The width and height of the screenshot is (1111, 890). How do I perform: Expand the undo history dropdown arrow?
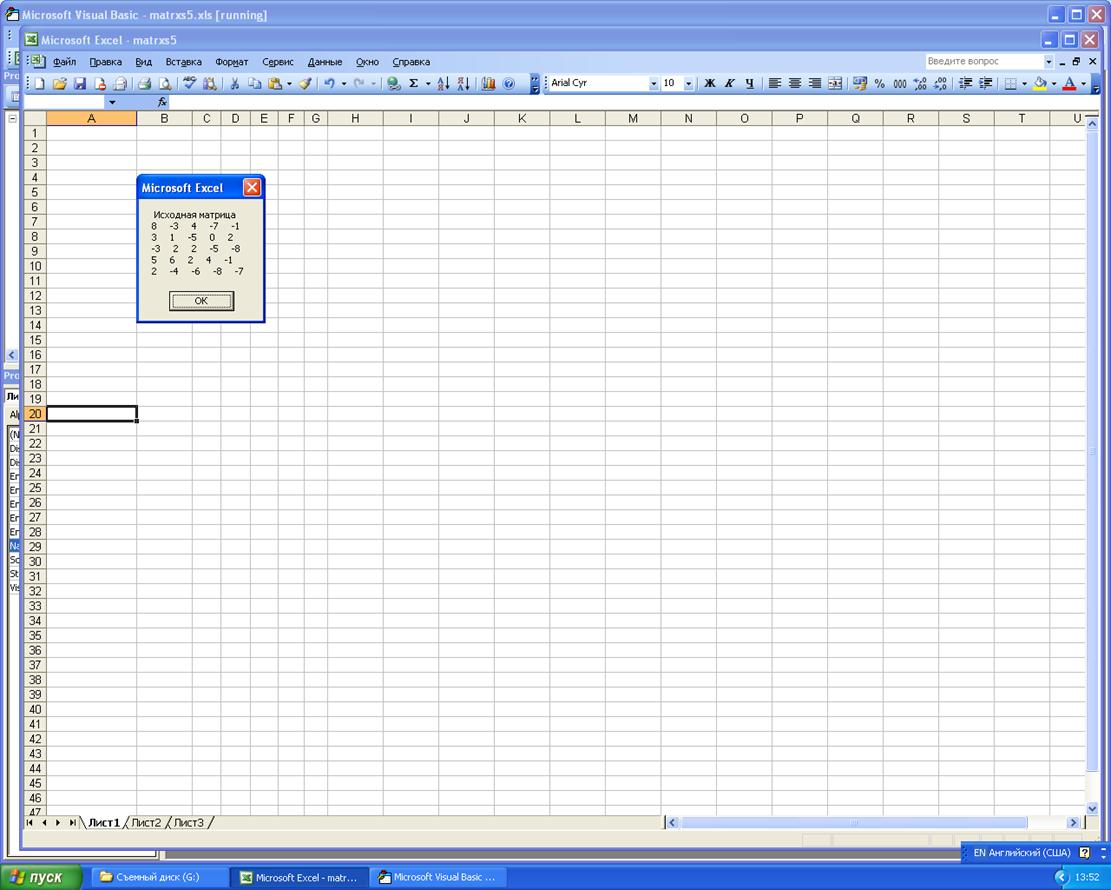(x=344, y=84)
